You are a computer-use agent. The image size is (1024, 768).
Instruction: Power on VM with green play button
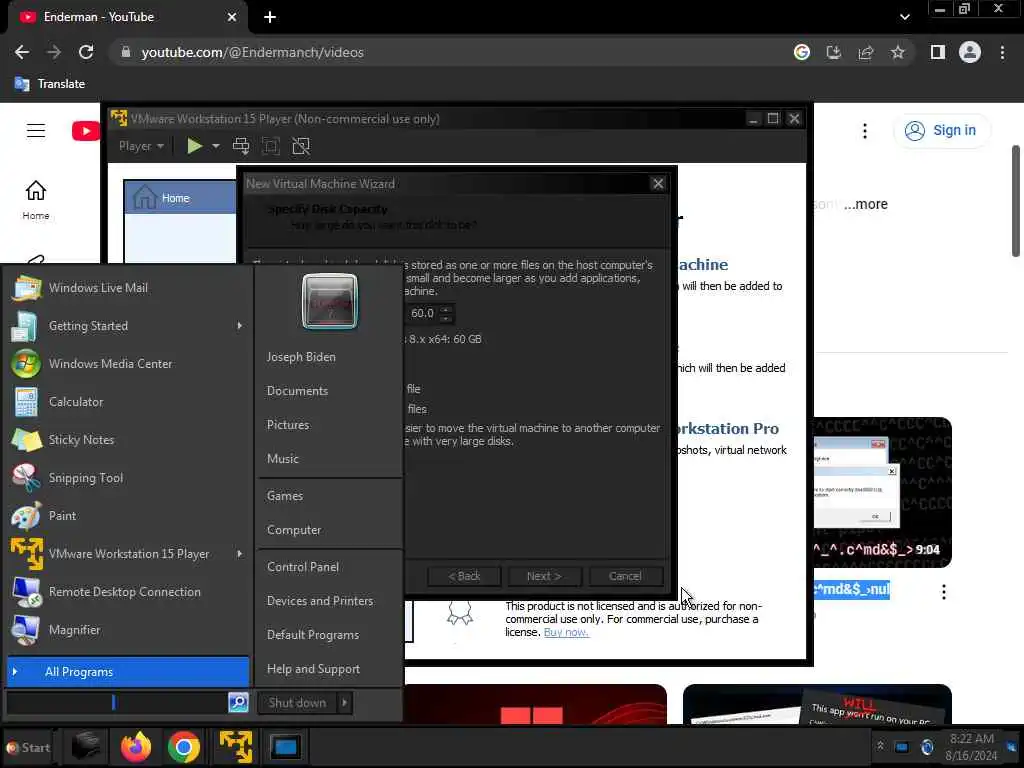point(194,146)
